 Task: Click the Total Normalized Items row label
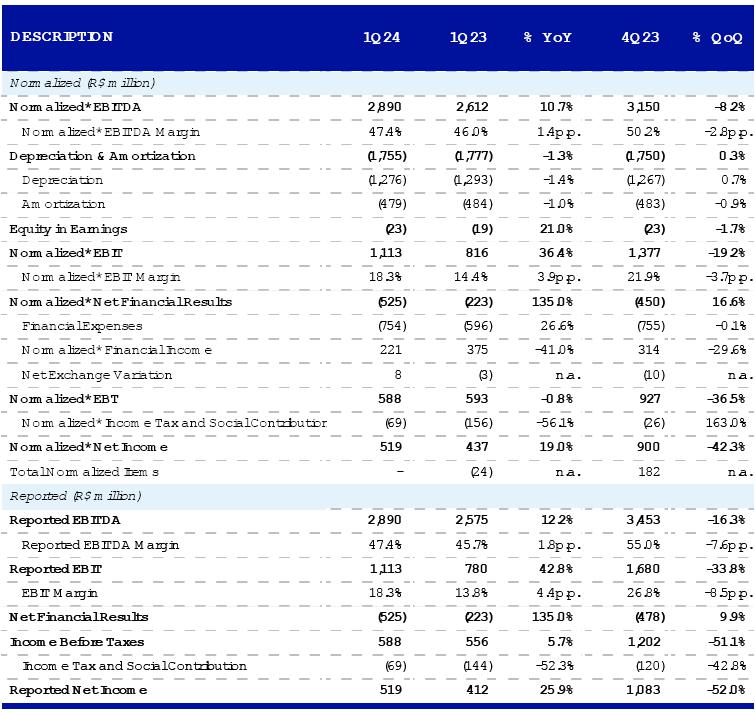coord(84,471)
